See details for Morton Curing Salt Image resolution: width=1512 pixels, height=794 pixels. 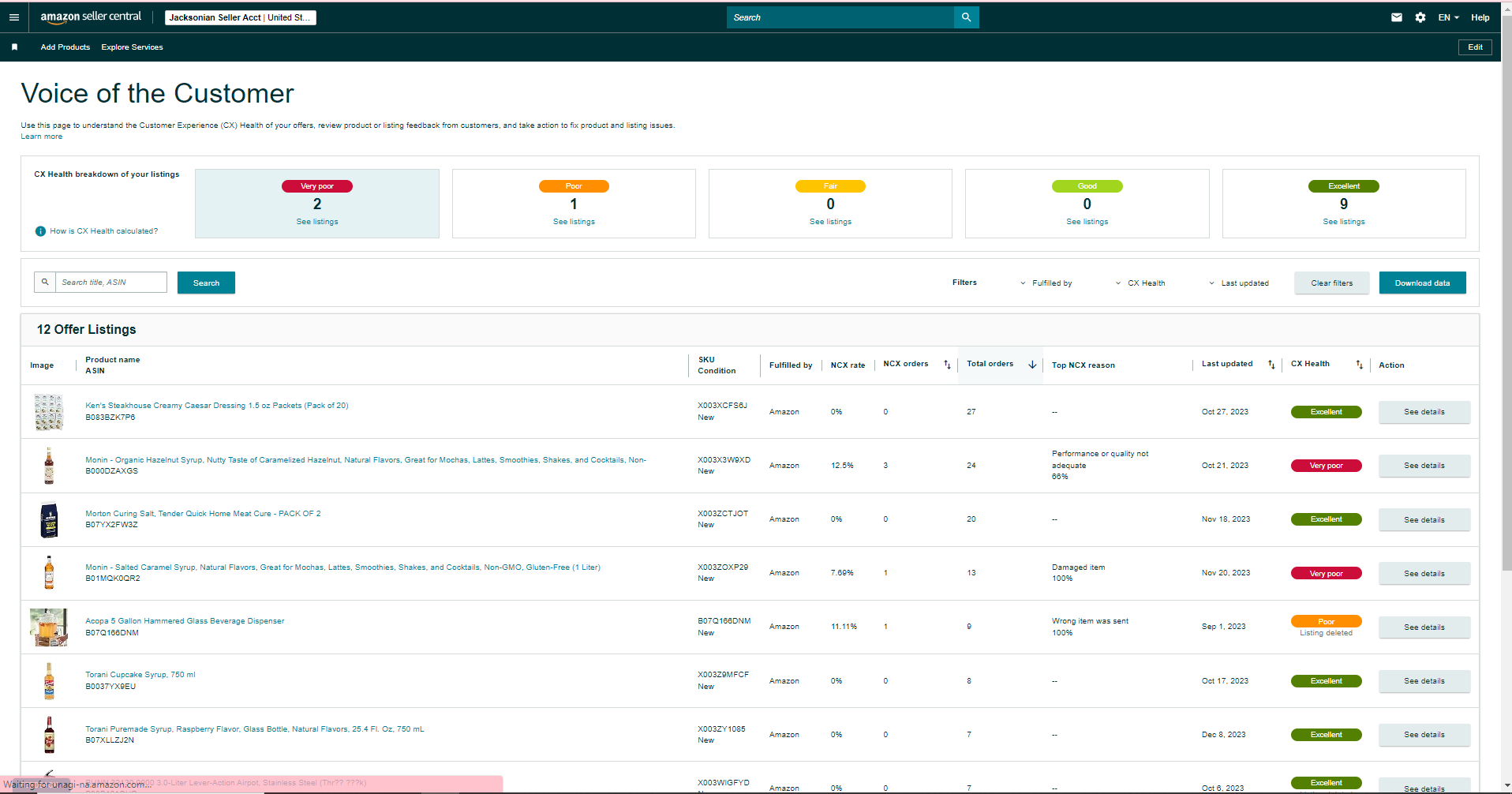coord(1424,520)
